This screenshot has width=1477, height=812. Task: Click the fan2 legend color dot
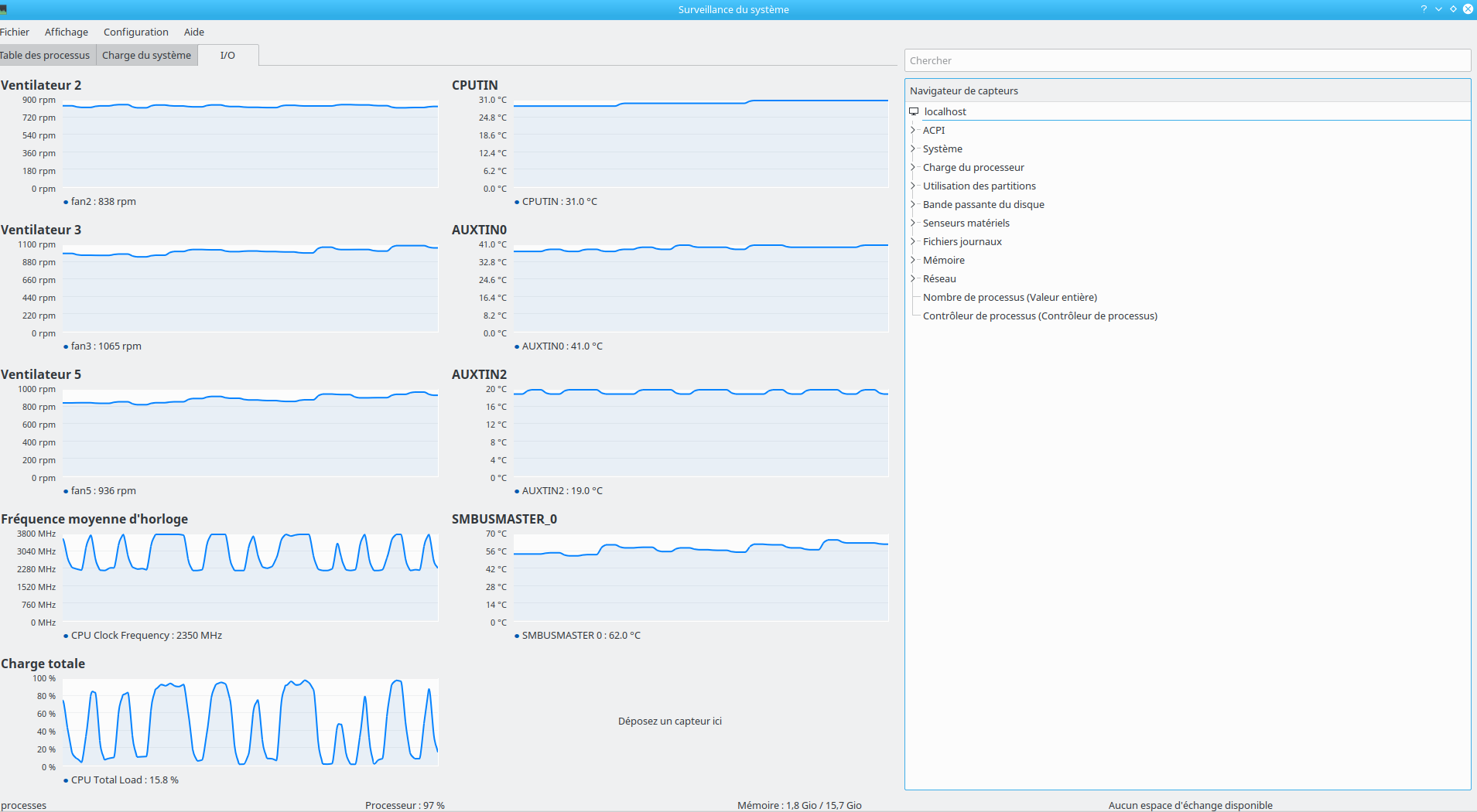coord(66,202)
